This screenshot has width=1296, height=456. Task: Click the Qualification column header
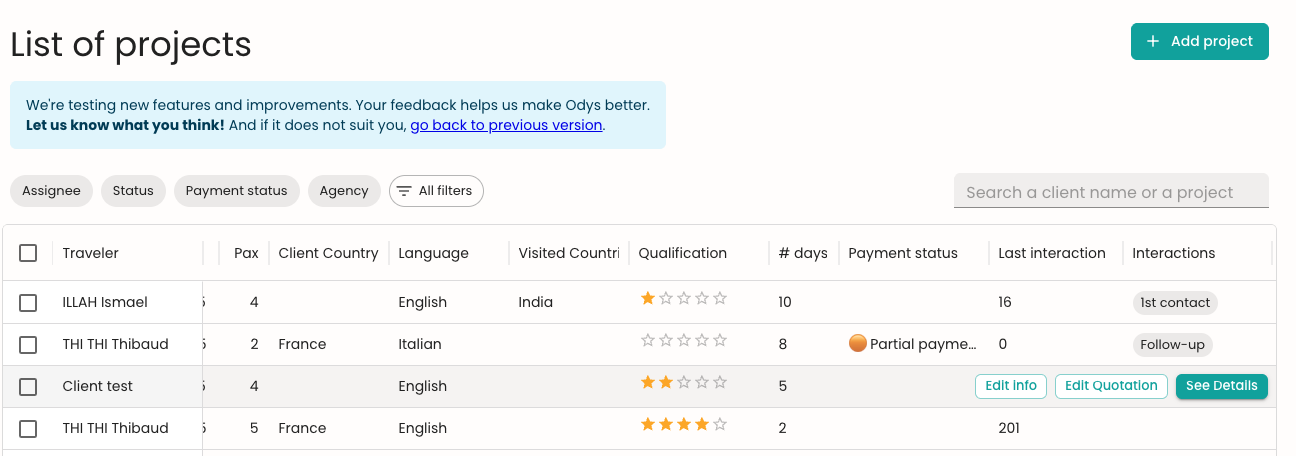682,253
